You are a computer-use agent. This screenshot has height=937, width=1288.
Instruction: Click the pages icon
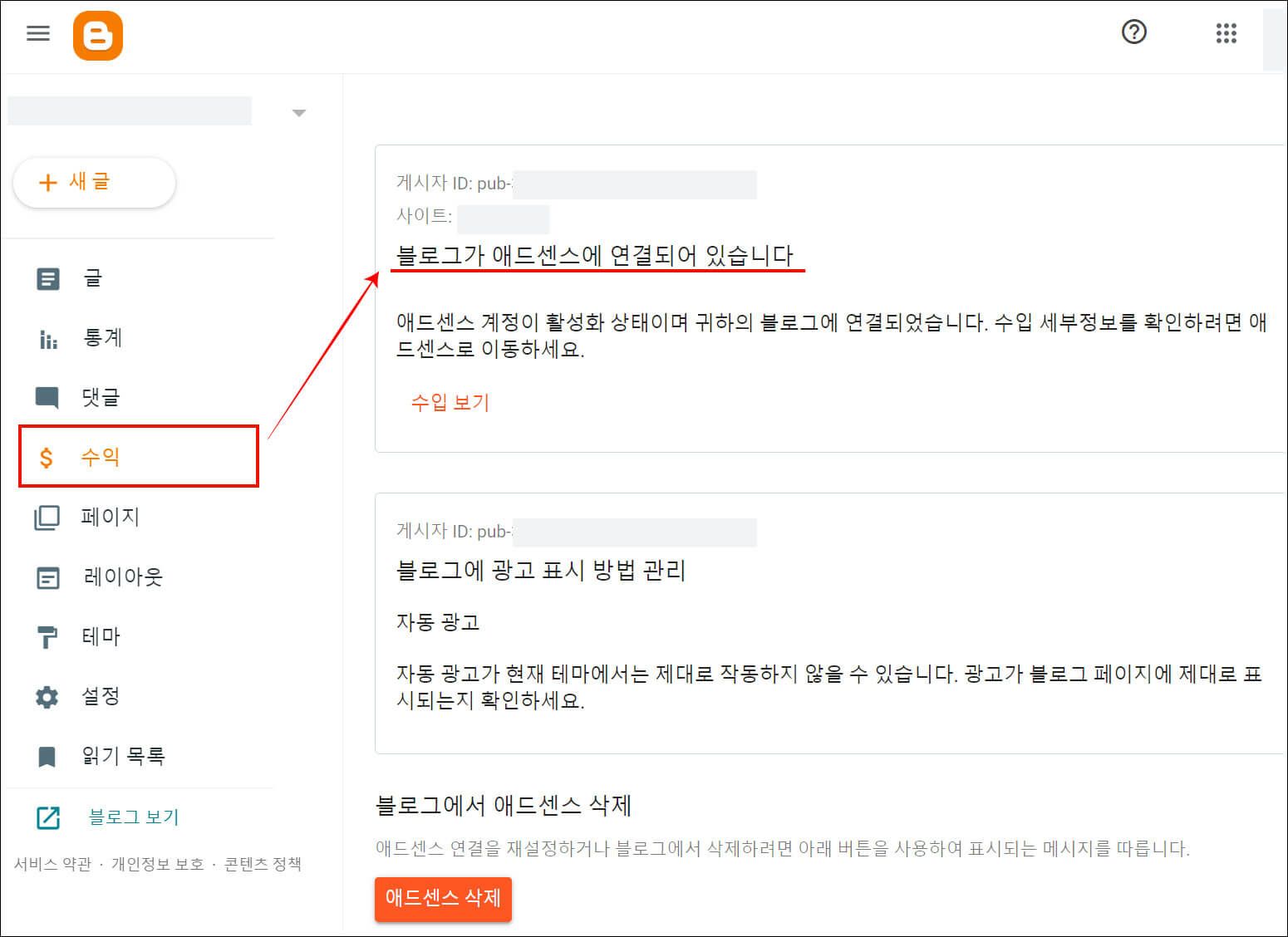[x=47, y=518]
